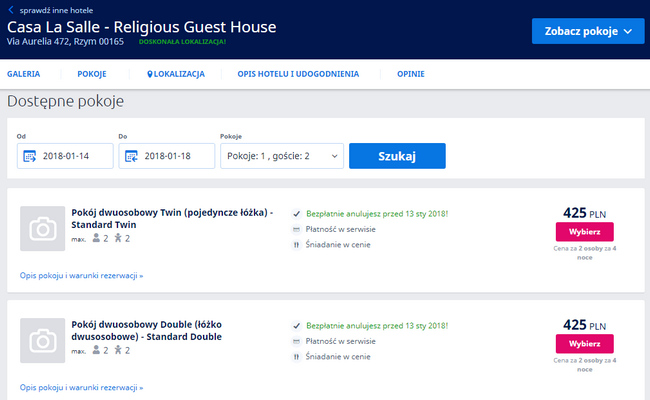The image size is (650, 400).
Task: Expand the 'Zobacz pokoje' dropdown button
Action: 588,31
